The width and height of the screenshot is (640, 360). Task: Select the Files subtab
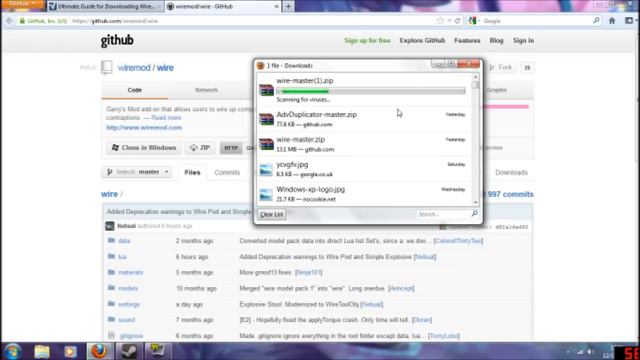coord(192,173)
